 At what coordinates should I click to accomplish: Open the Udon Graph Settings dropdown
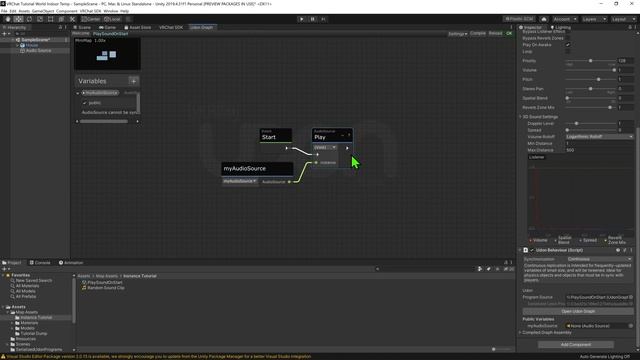tap(457, 33)
